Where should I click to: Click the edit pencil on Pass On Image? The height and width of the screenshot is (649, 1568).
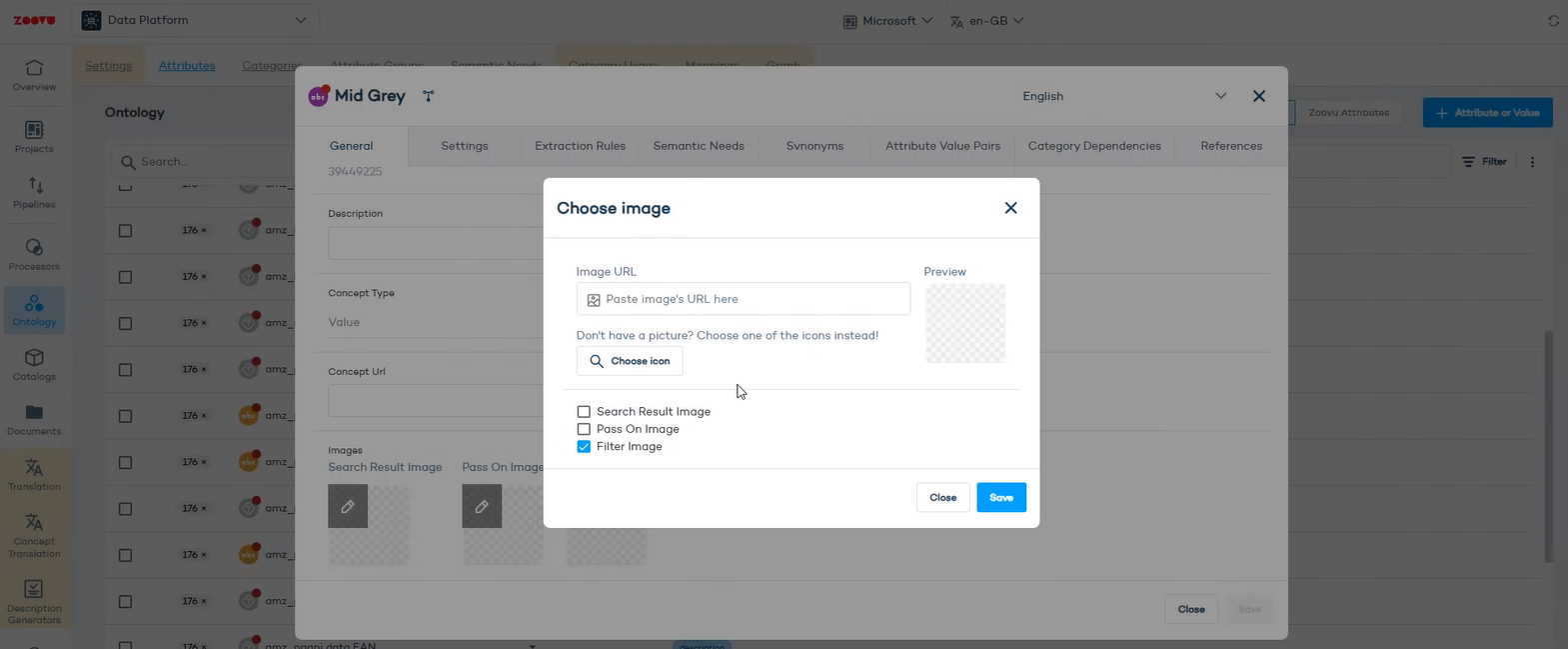[482, 506]
